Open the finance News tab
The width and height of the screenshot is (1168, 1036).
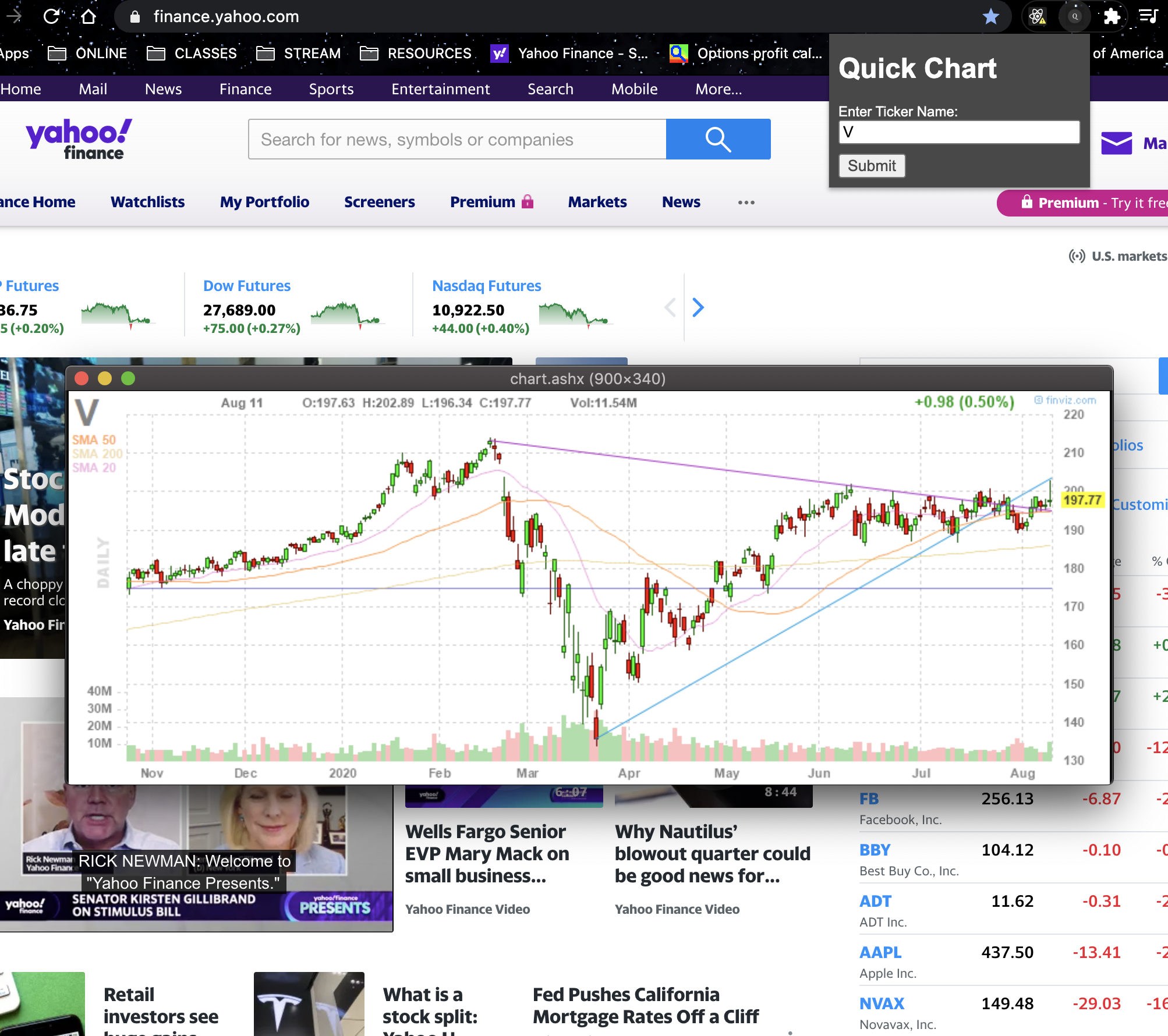[681, 202]
